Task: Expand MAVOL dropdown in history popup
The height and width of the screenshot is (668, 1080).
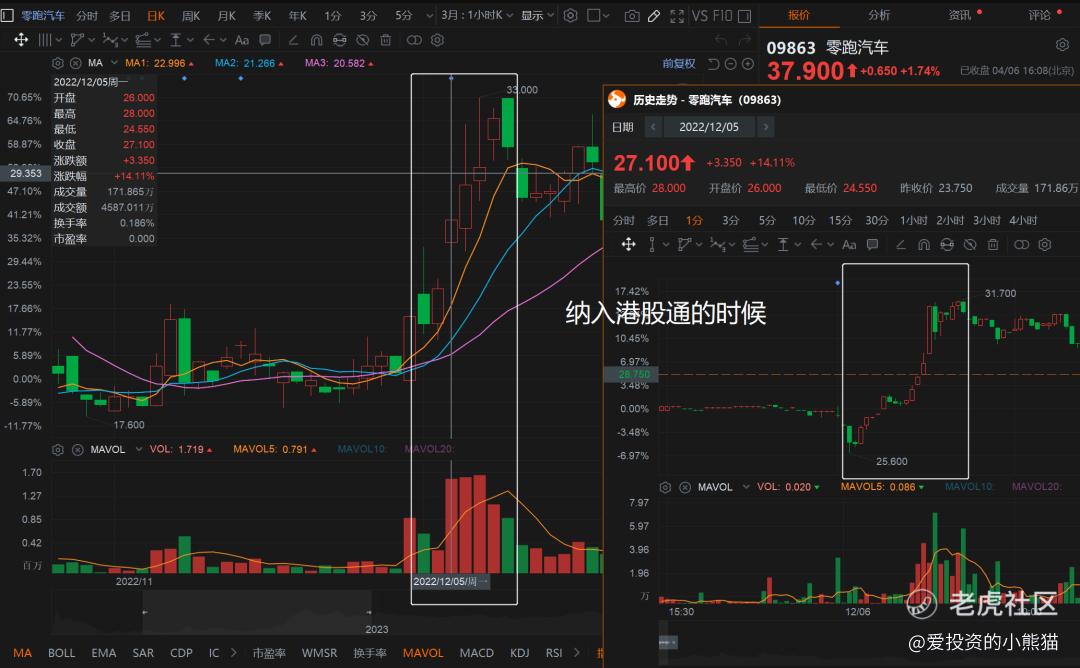Action: 746,487
